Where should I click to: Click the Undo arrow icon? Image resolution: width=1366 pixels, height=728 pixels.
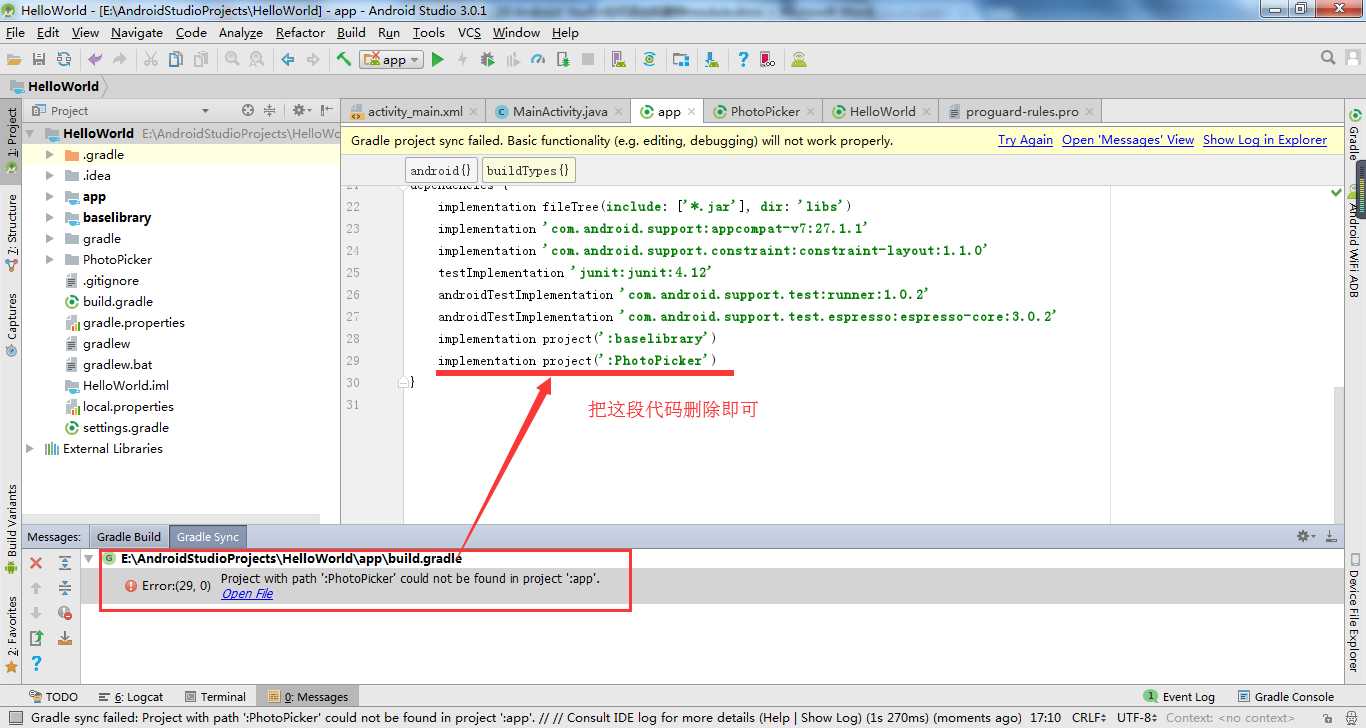pyautogui.click(x=95, y=60)
